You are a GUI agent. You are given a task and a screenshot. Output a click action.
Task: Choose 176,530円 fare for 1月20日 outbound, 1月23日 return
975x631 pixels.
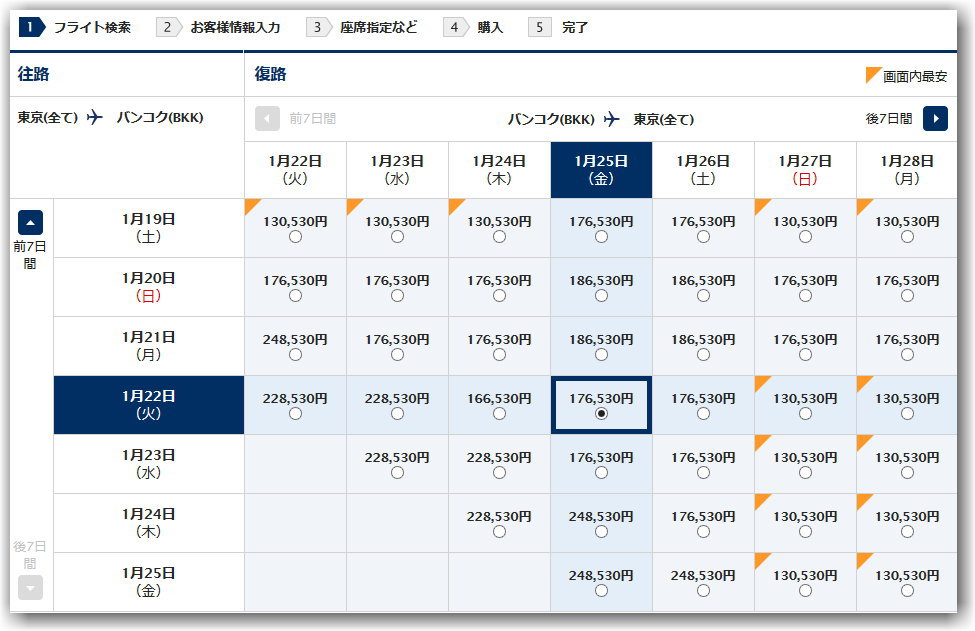(x=397, y=296)
